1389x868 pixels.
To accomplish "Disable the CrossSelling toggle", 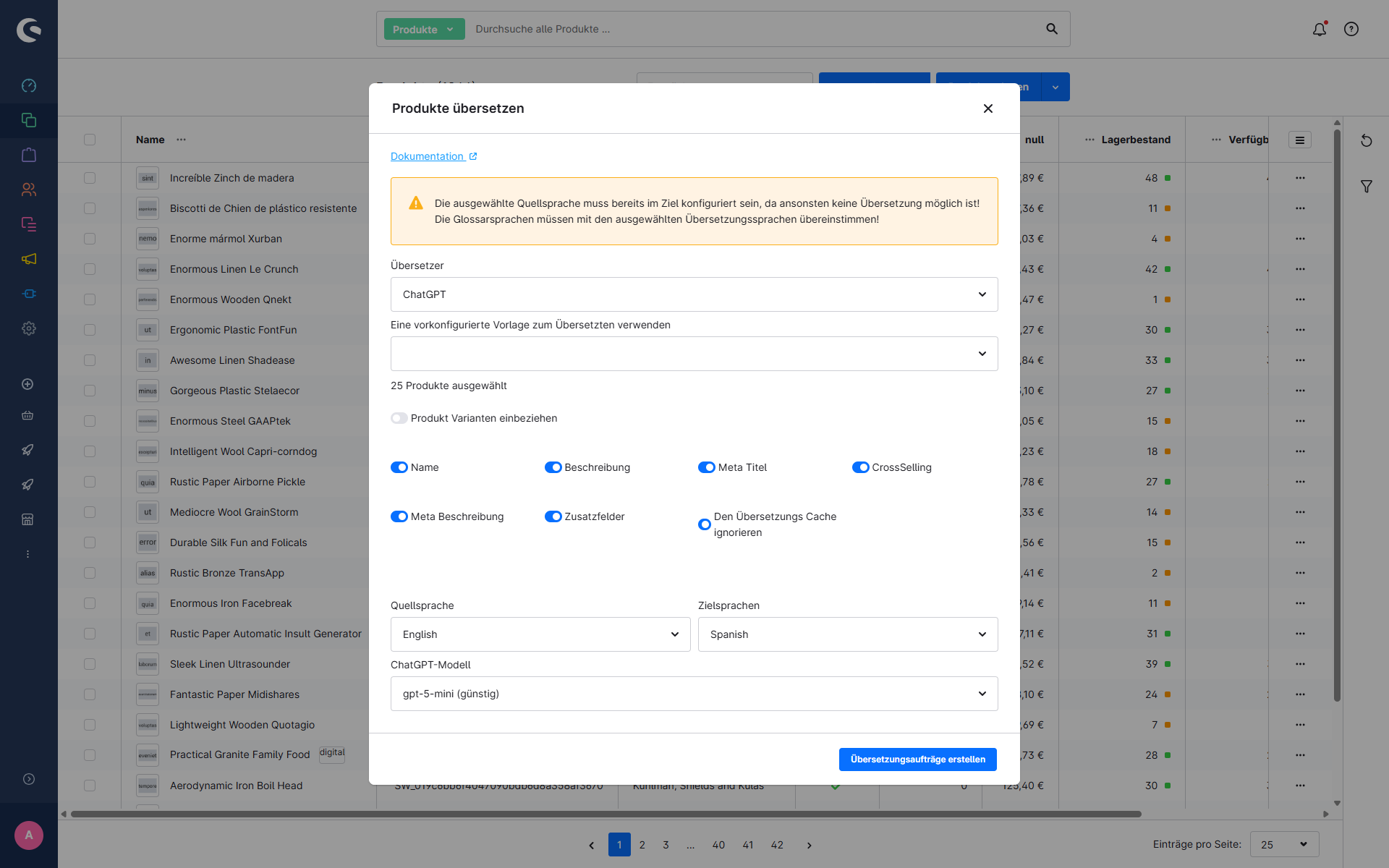I will coord(860,467).
